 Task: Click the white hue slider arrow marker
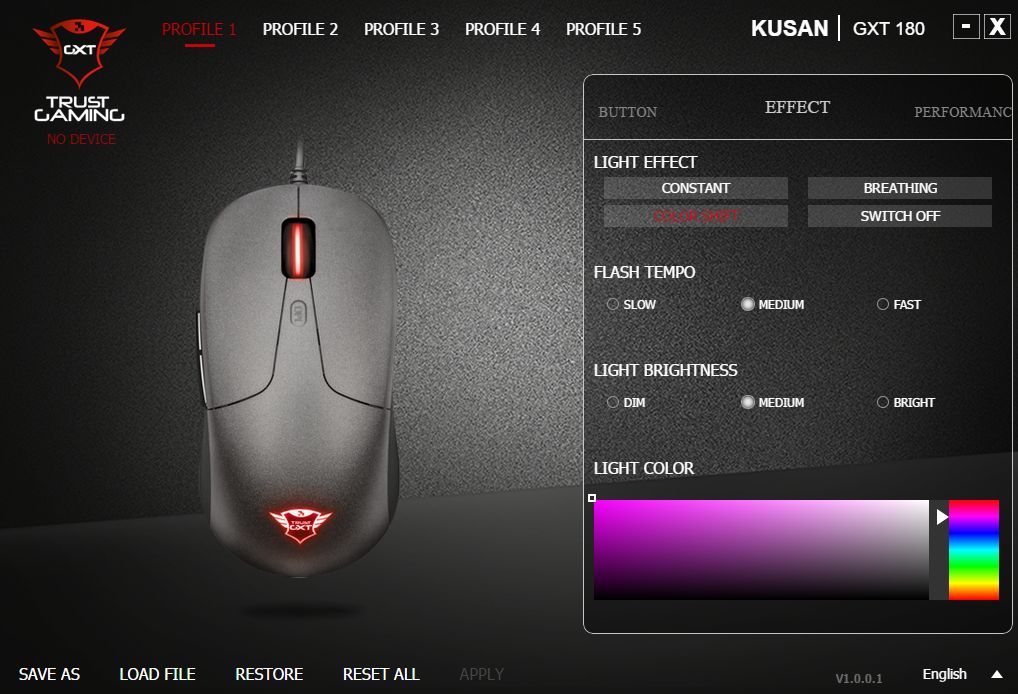(942, 517)
